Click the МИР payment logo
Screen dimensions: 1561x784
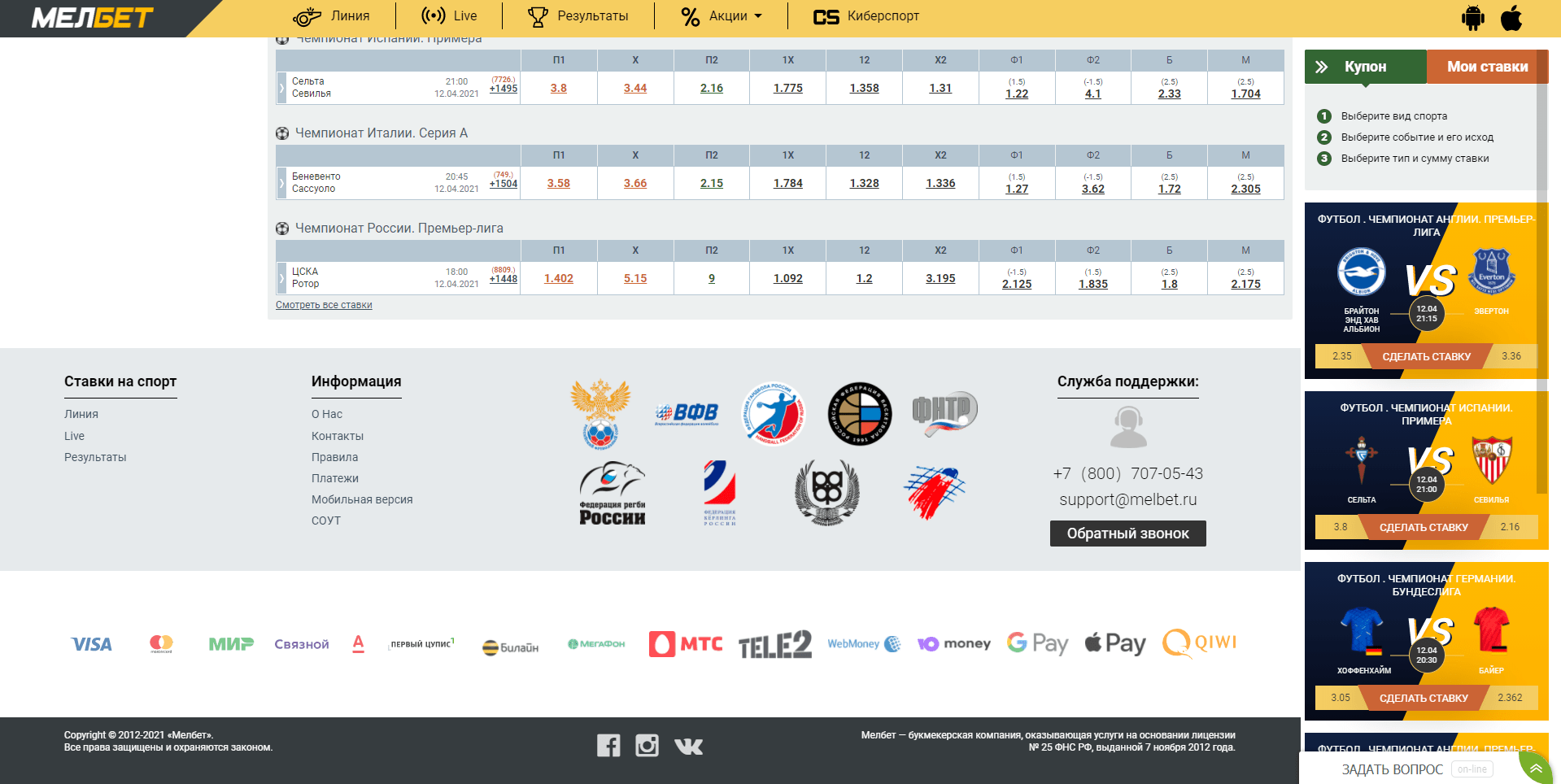[x=231, y=644]
